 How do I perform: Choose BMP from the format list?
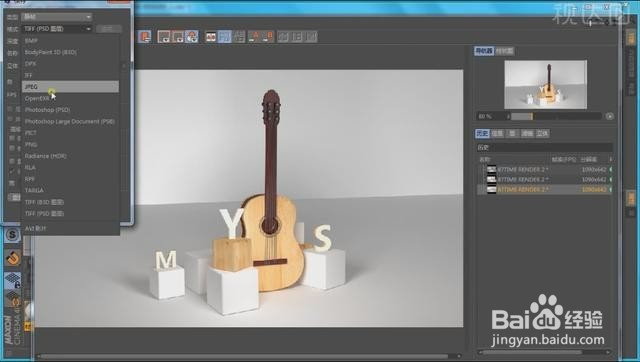pos(70,41)
